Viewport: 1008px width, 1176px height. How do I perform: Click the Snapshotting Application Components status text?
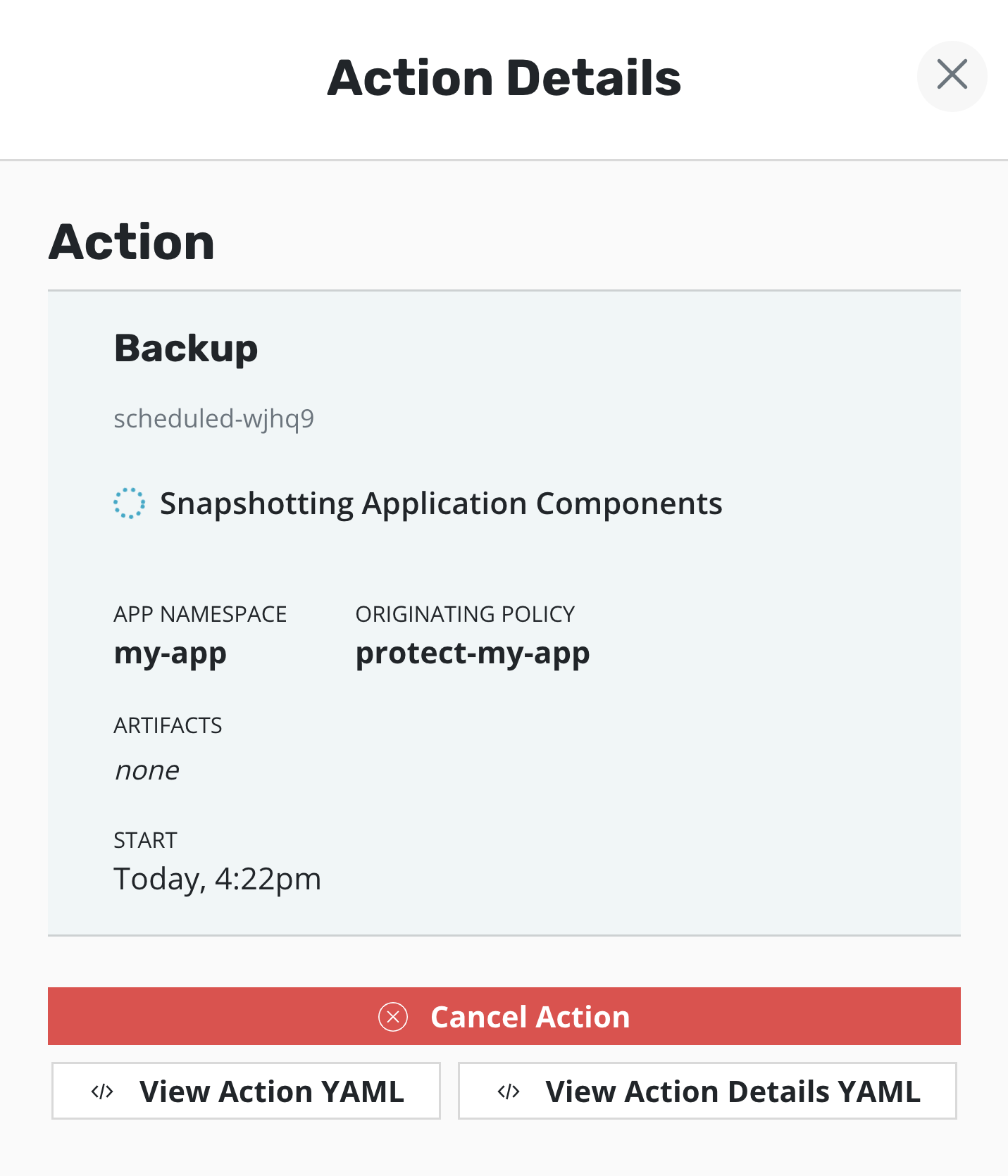click(441, 503)
